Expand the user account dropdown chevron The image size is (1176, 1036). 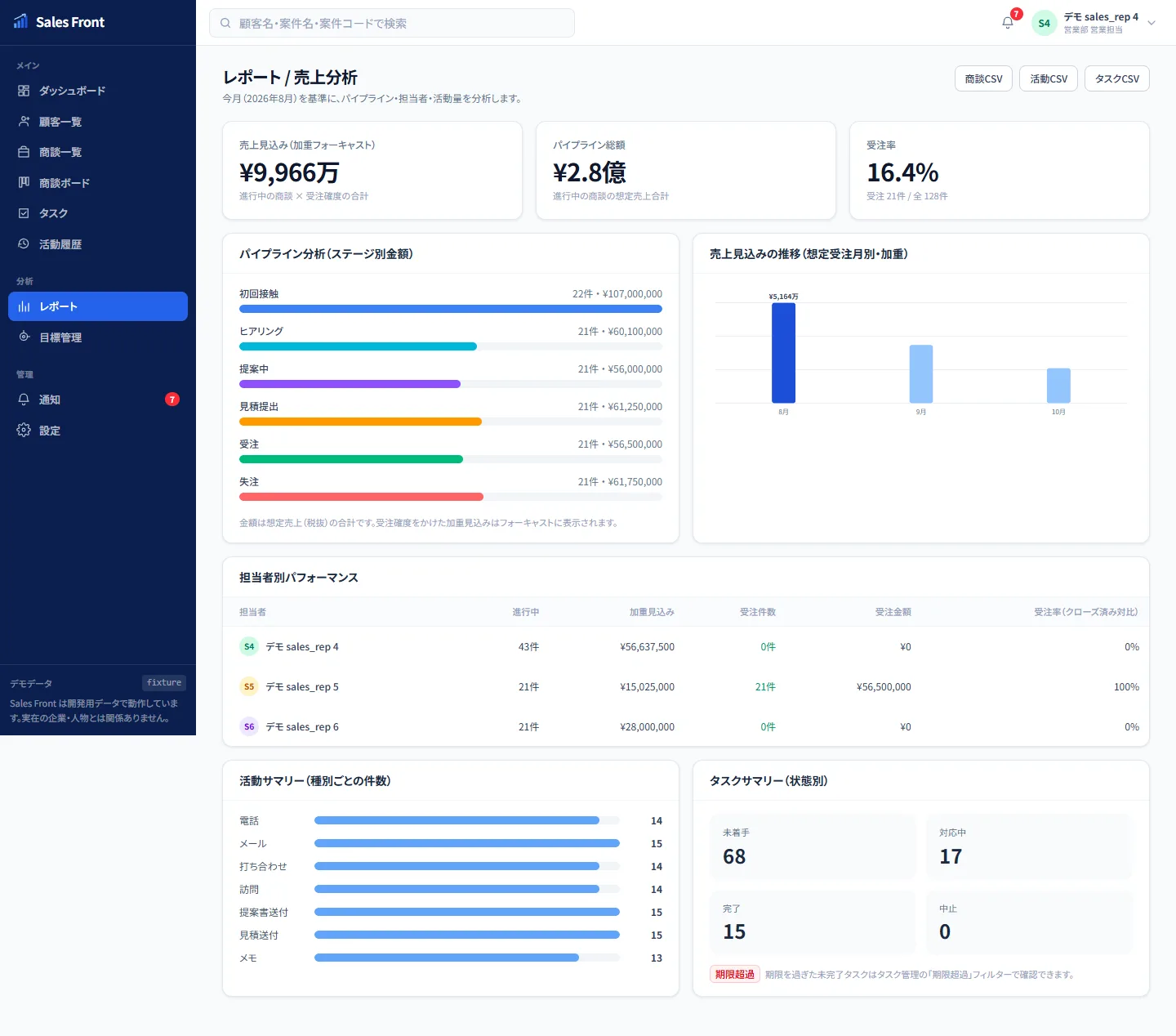1151,23
